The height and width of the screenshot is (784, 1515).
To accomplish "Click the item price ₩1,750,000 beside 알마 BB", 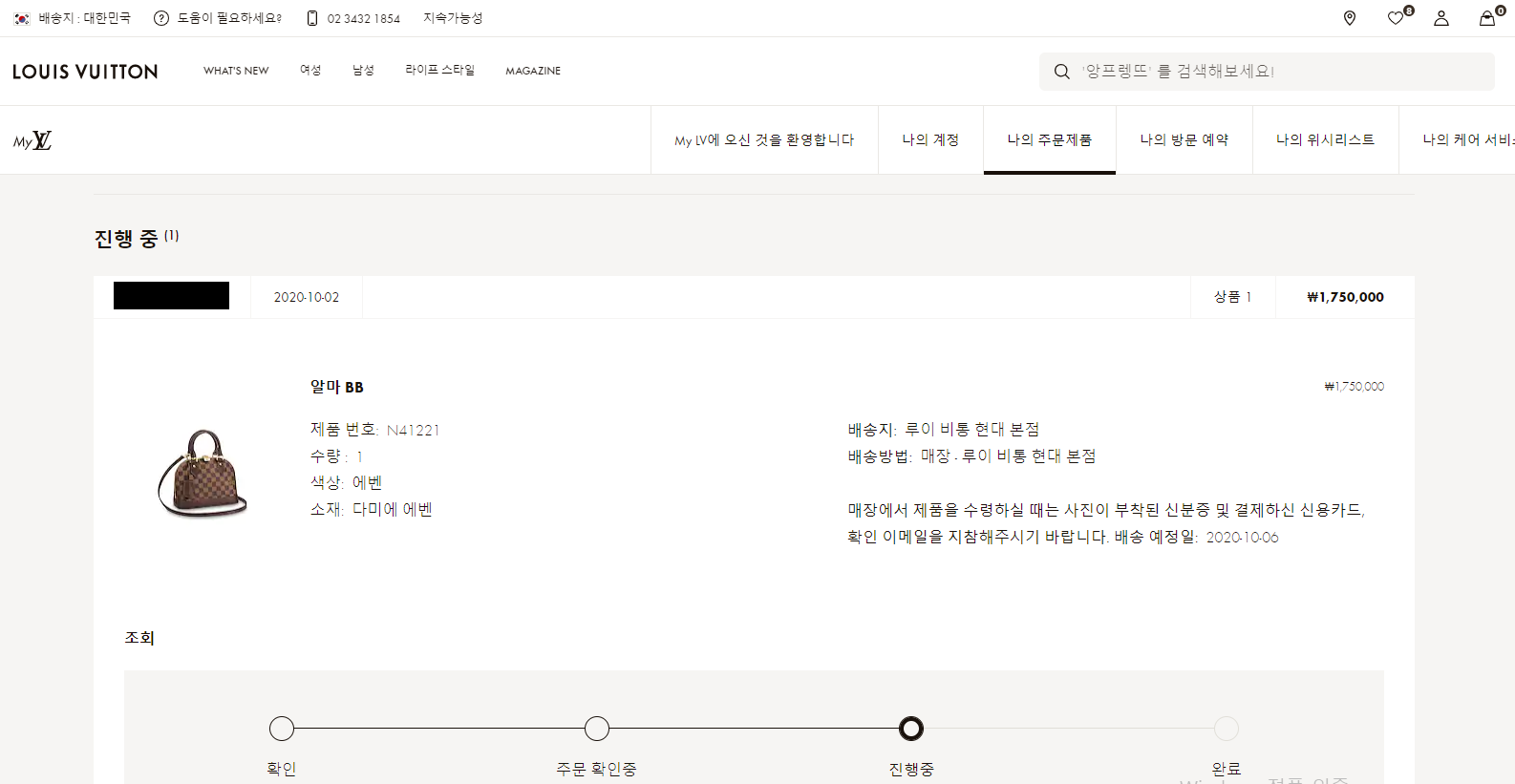I will coord(1355,387).
